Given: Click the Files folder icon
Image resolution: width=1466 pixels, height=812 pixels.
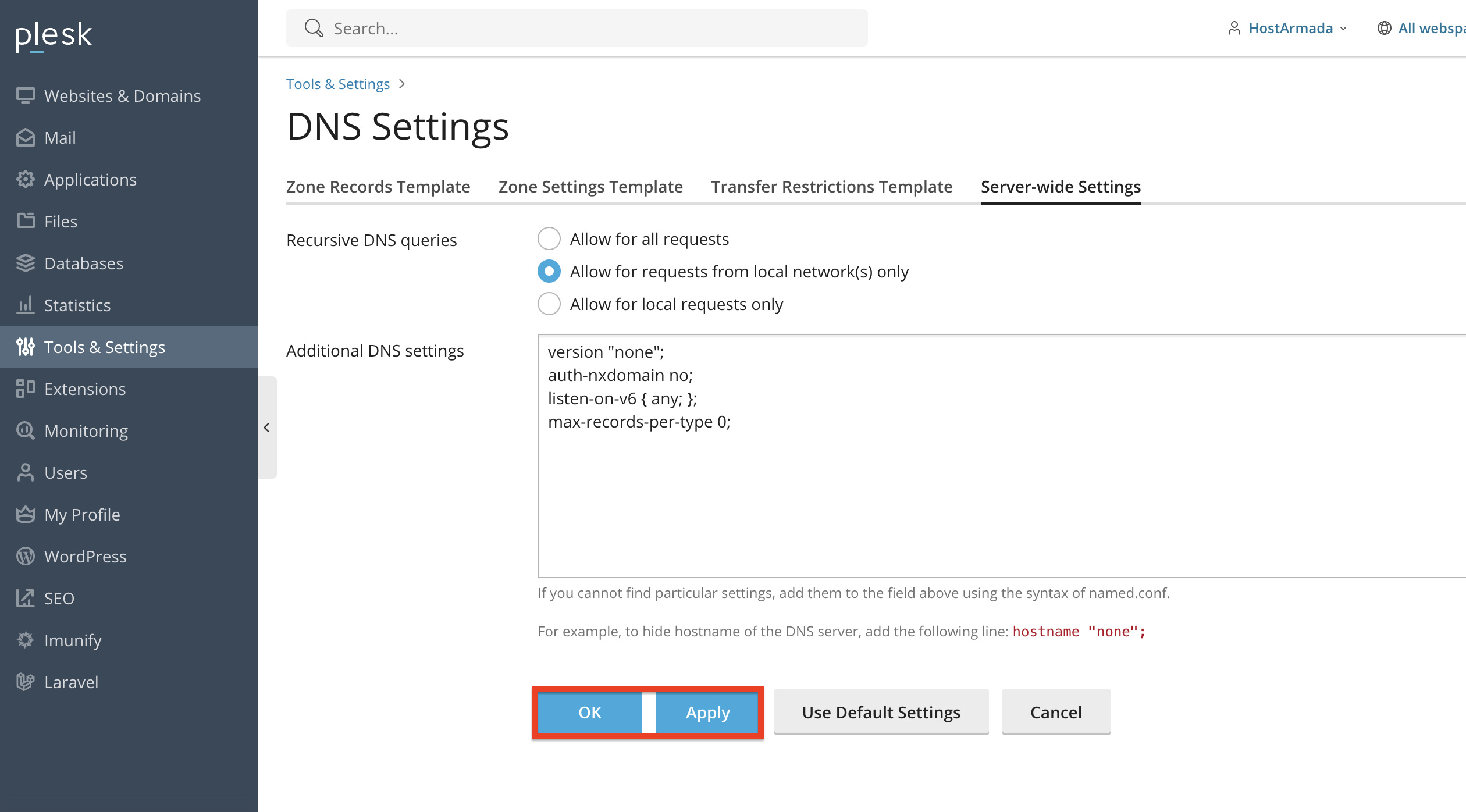Looking at the screenshot, I should click(25, 221).
